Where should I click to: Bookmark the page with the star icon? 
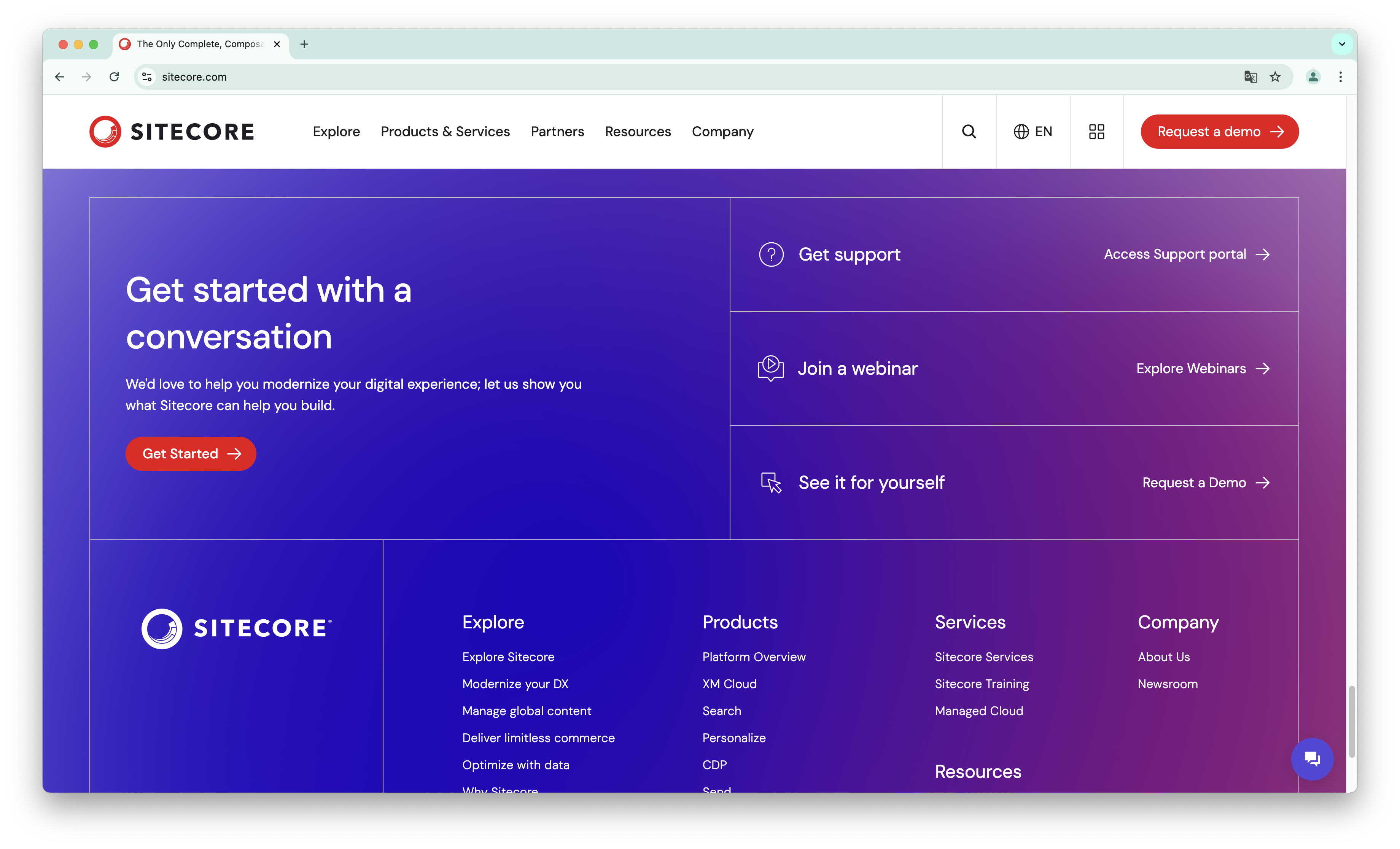tap(1275, 77)
